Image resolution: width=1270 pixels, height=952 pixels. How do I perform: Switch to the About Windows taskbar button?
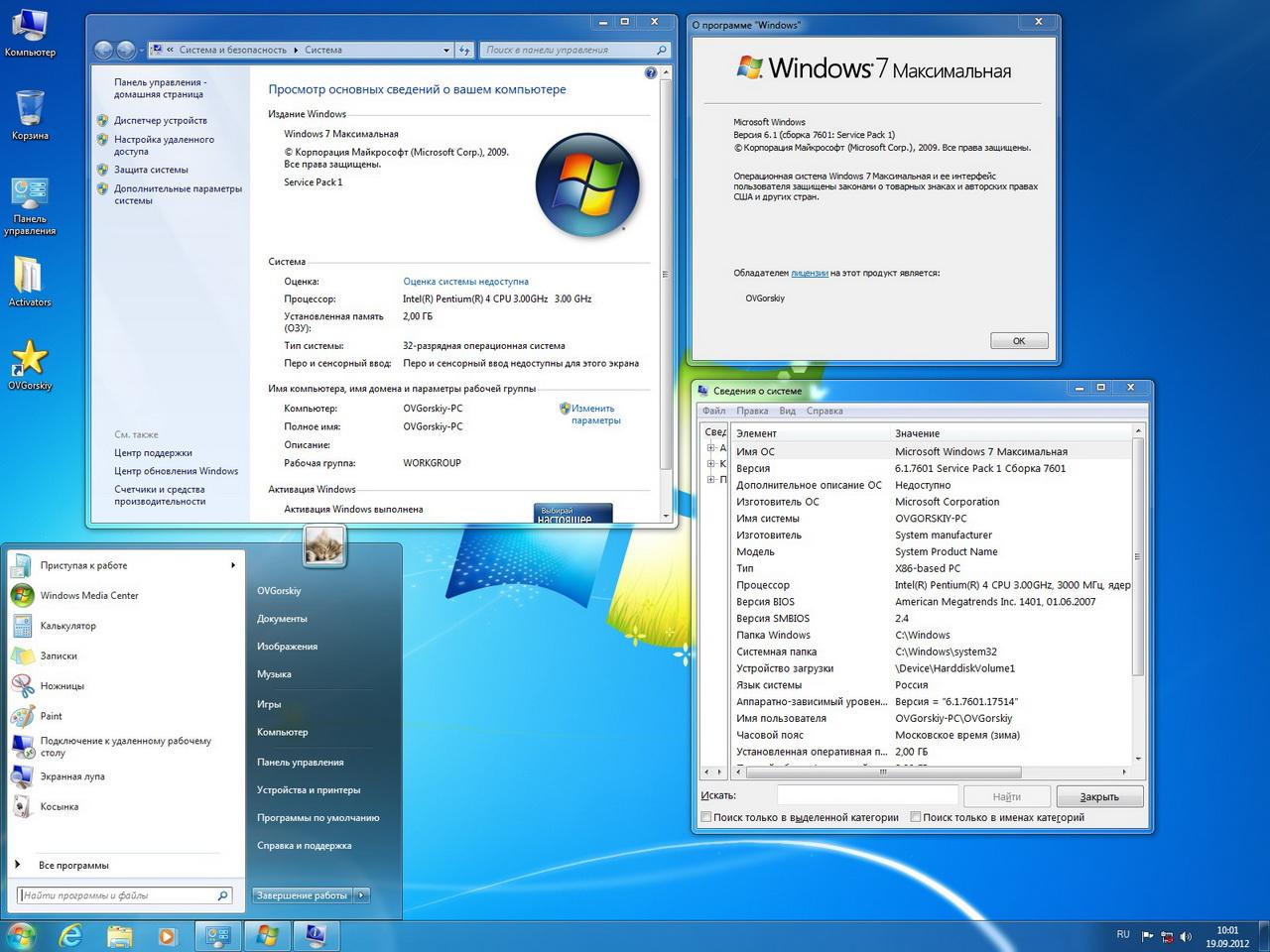pyautogui.click(x=267, y=935)
